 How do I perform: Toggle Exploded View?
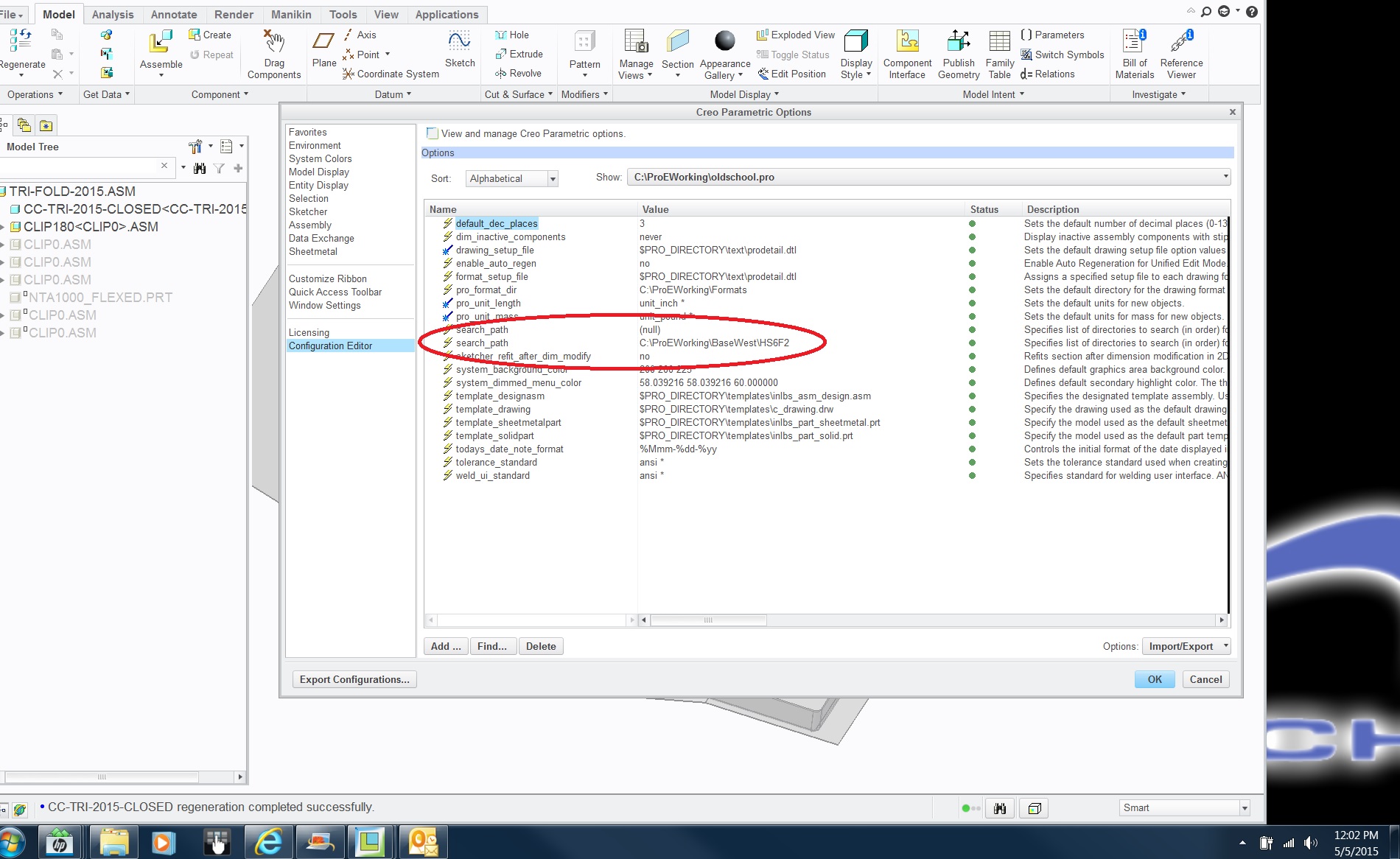(x=796, y=35)
